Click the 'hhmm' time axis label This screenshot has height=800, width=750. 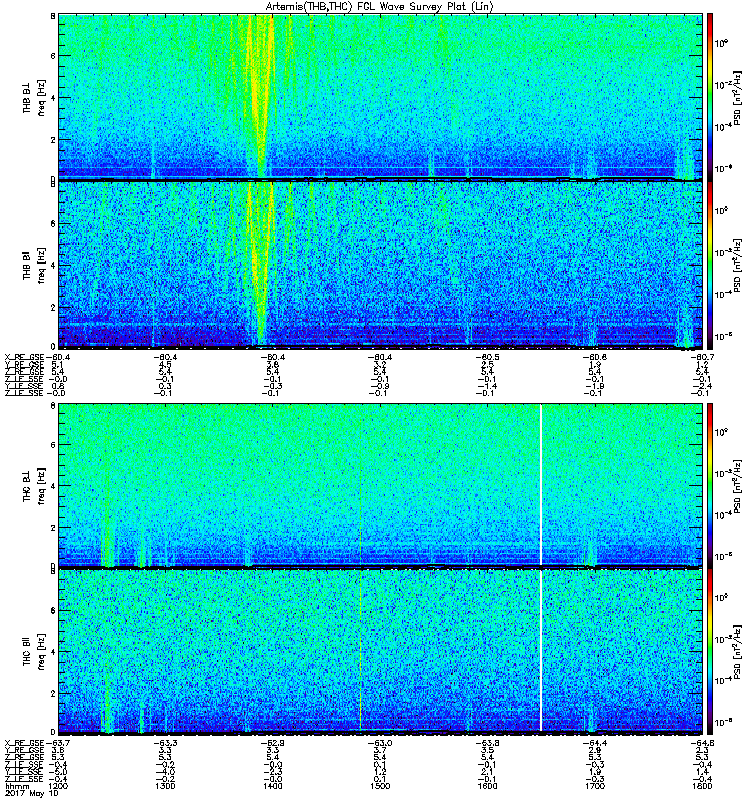15,786
